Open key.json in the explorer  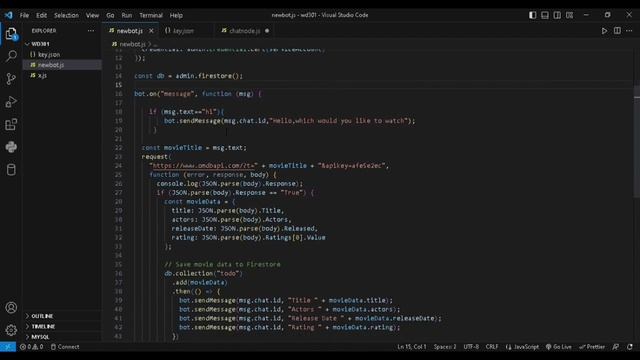49,54
